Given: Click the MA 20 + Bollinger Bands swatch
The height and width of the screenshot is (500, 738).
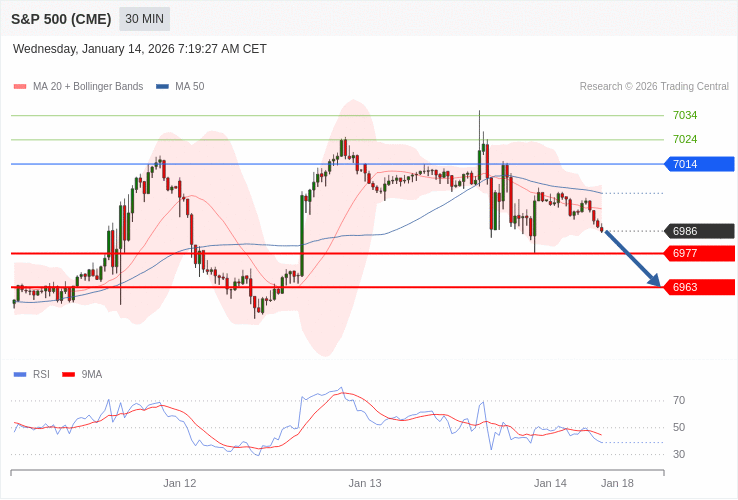Looking at the screenshot, I should 20,87.
